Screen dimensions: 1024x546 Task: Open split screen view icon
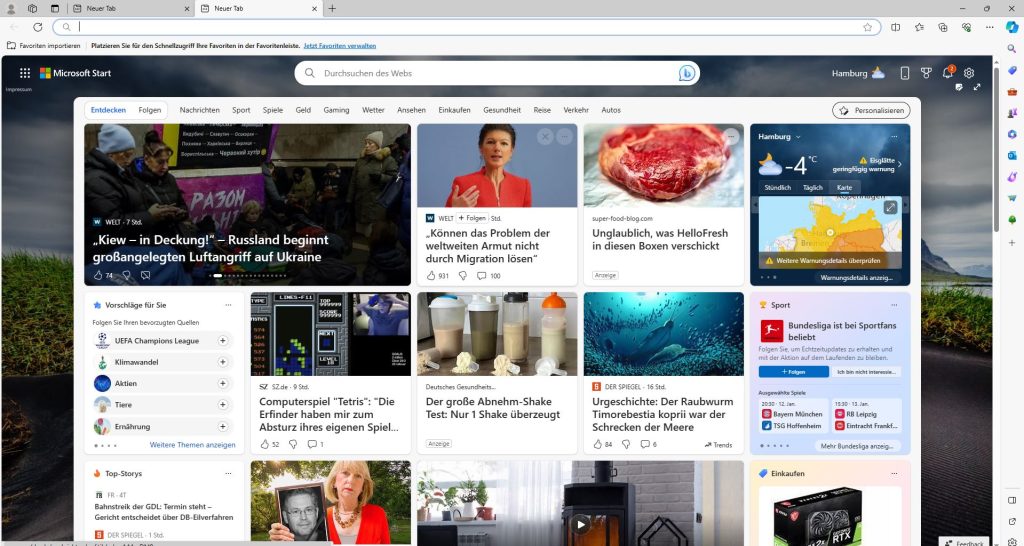tap(896, 27)
